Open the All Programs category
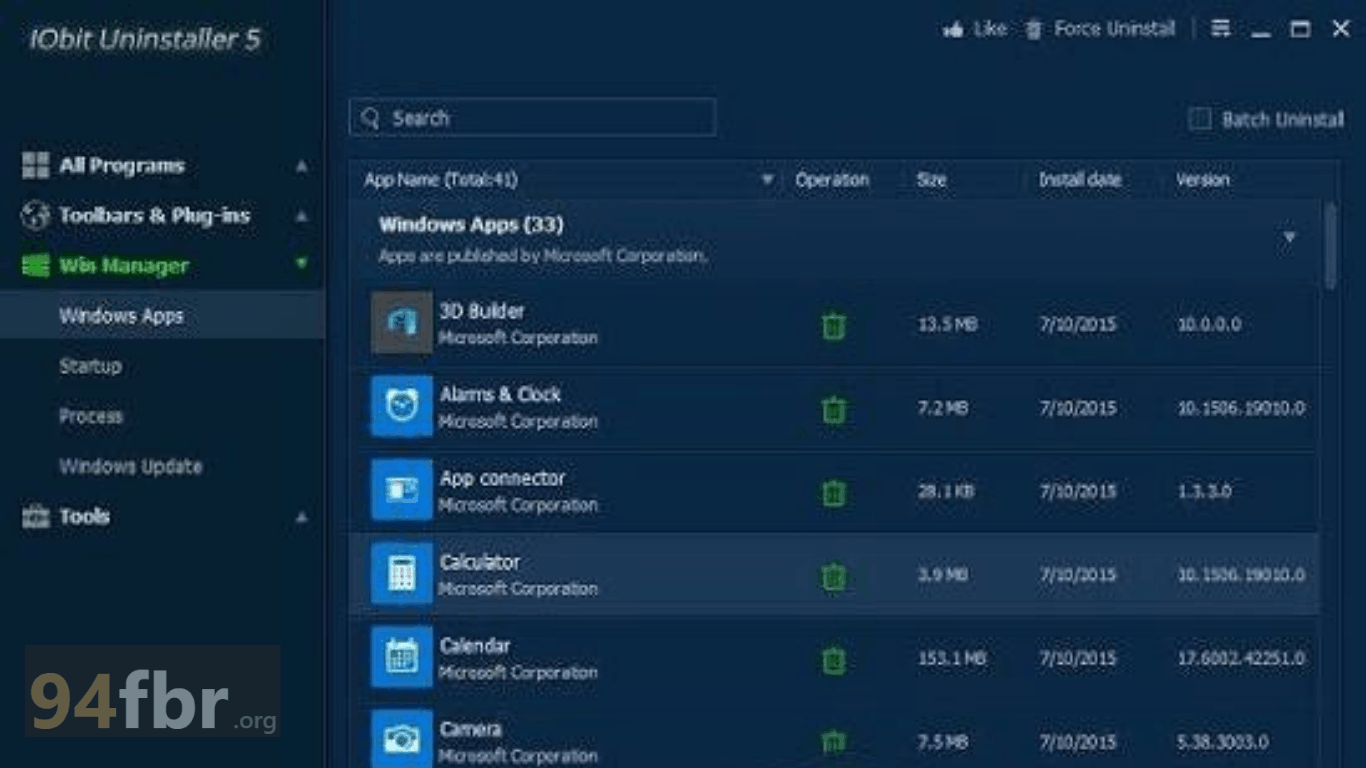The height and width of the screenshot is (768, 1366). [122, 166]
